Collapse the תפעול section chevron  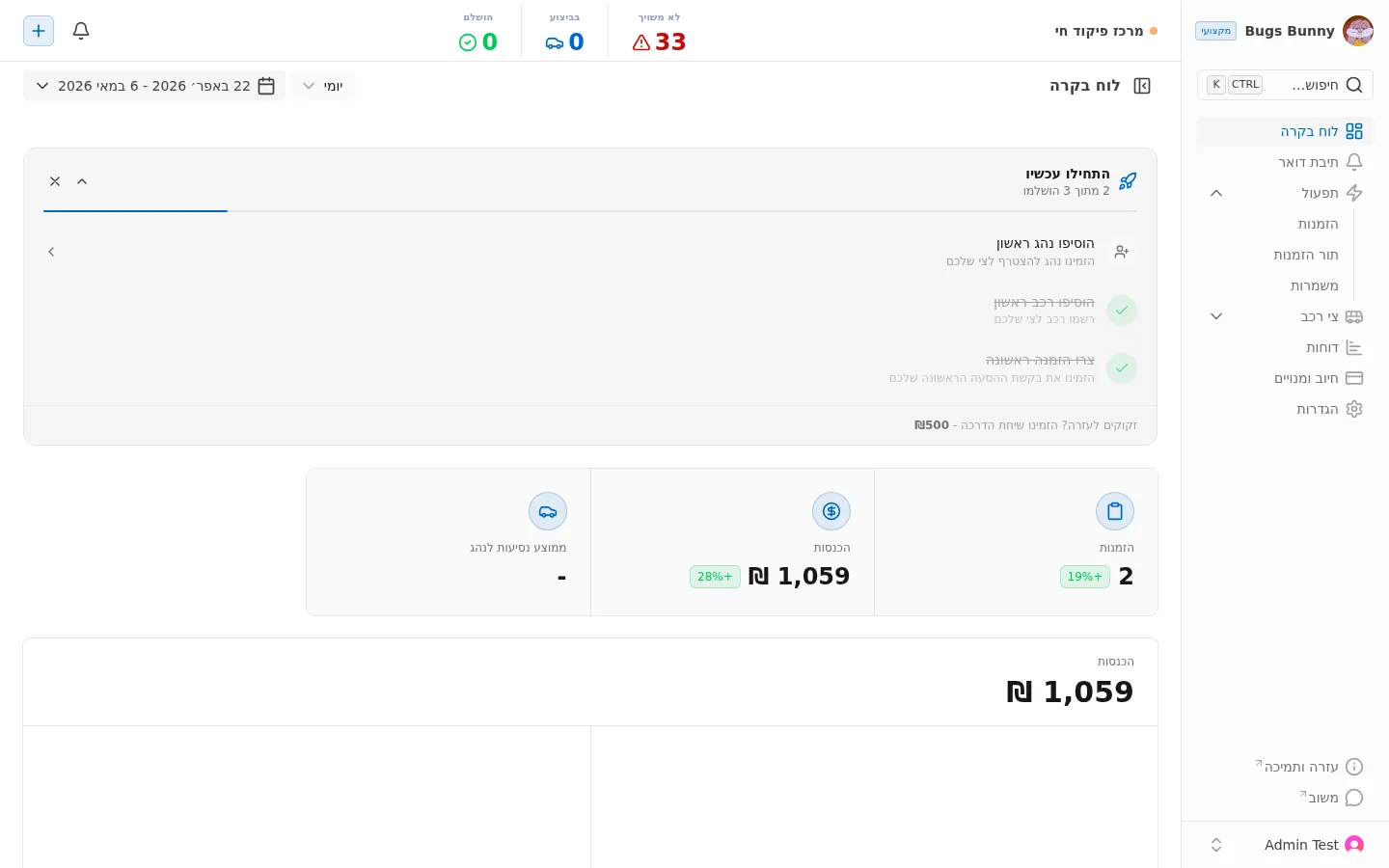1216,193
